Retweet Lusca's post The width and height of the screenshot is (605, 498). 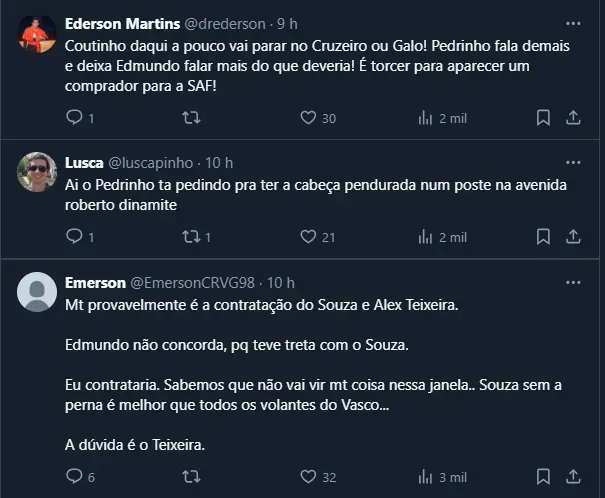(191, 237)
